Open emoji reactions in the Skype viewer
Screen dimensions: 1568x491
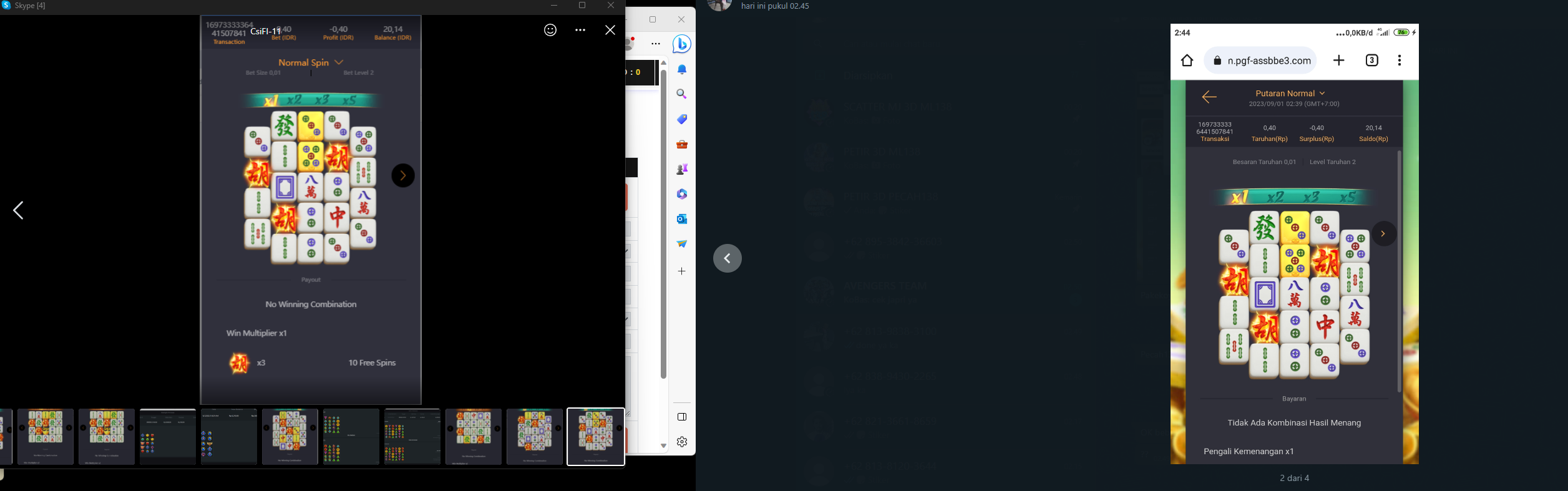tap(550, 30)
